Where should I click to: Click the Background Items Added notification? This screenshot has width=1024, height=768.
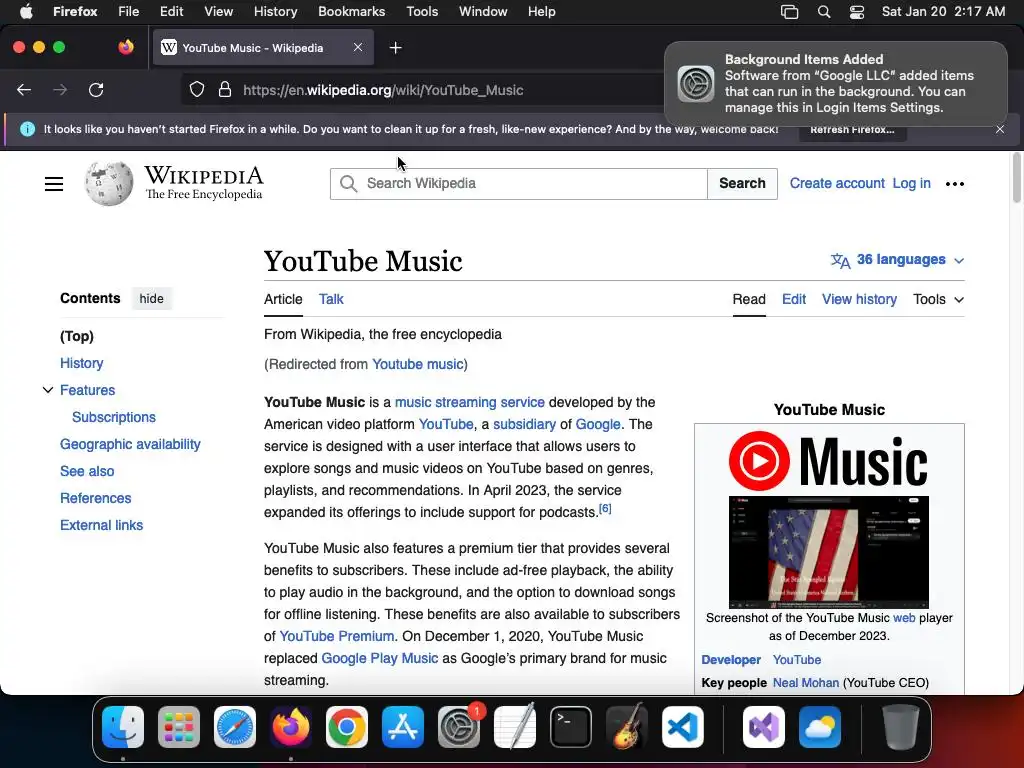pyautogui.click(x=836, y=84)
